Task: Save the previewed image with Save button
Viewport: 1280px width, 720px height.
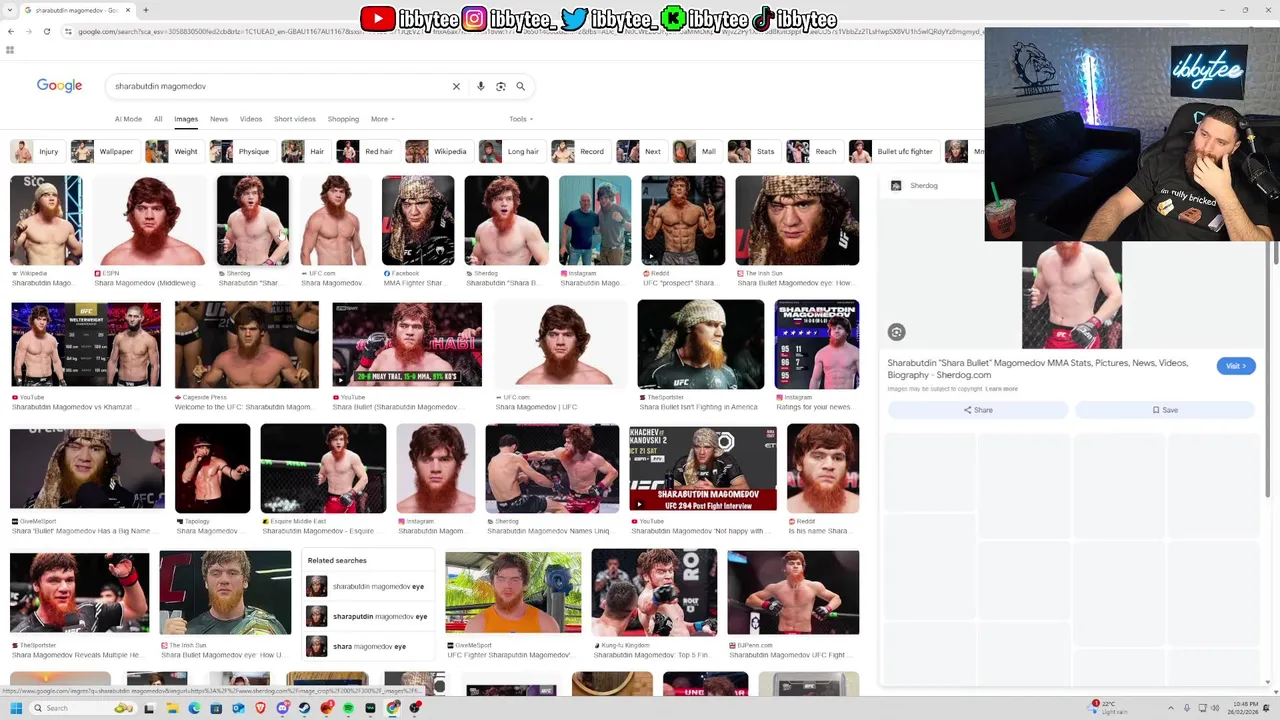Action: (x=1165, y=410)
